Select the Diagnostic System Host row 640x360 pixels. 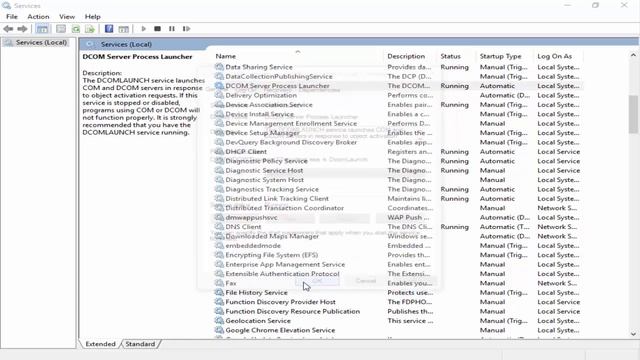pos(398,180)
